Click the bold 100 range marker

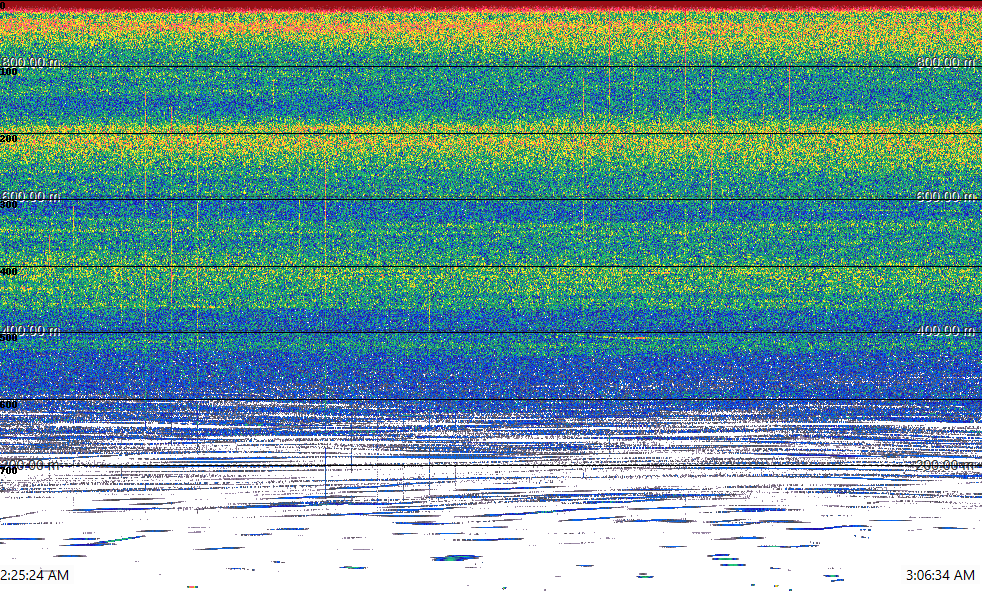click(9, 72)
